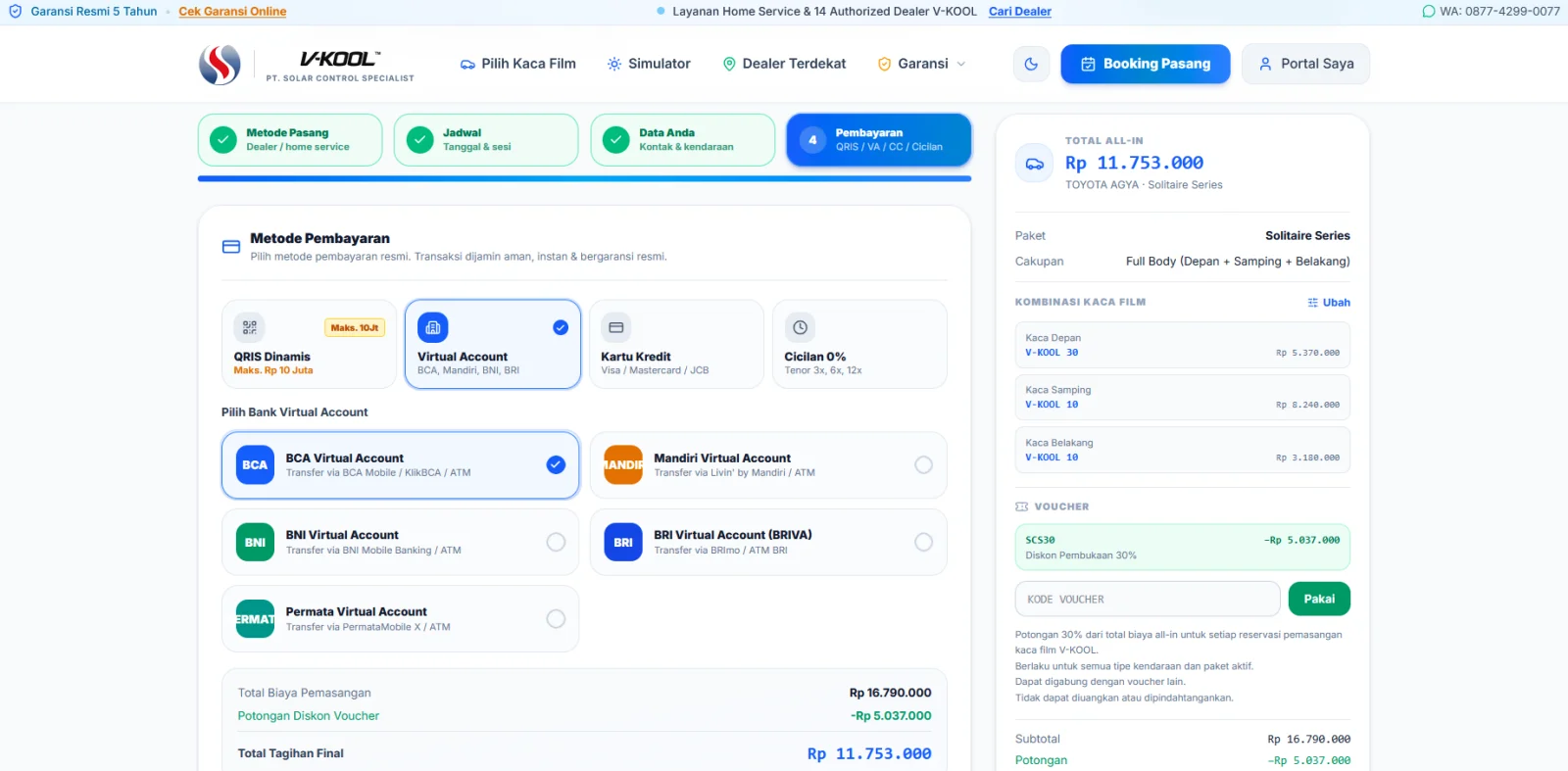The height and width of the screenshot is (771, 1568).
Task: Click the shield icon beside Garansi Resmi 5 Tahun
Action: (16, 12)
